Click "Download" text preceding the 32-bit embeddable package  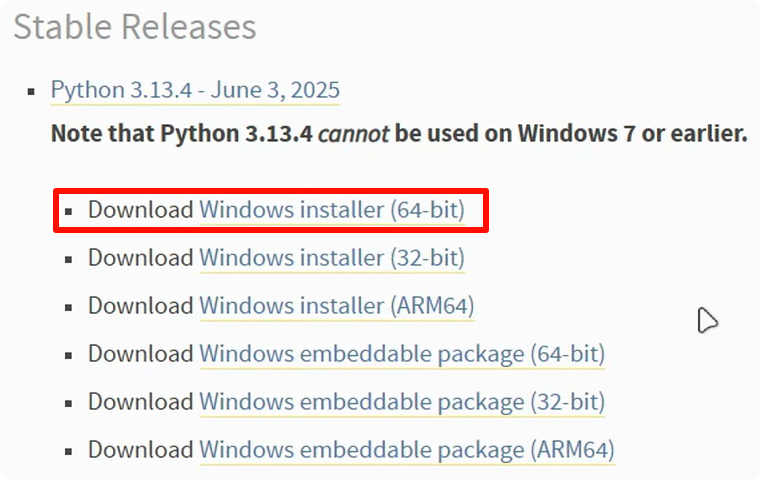click(140, 402)
